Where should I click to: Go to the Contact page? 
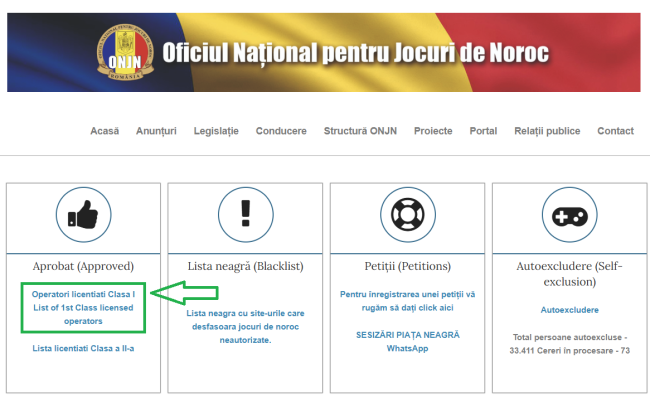pos(616,131)
